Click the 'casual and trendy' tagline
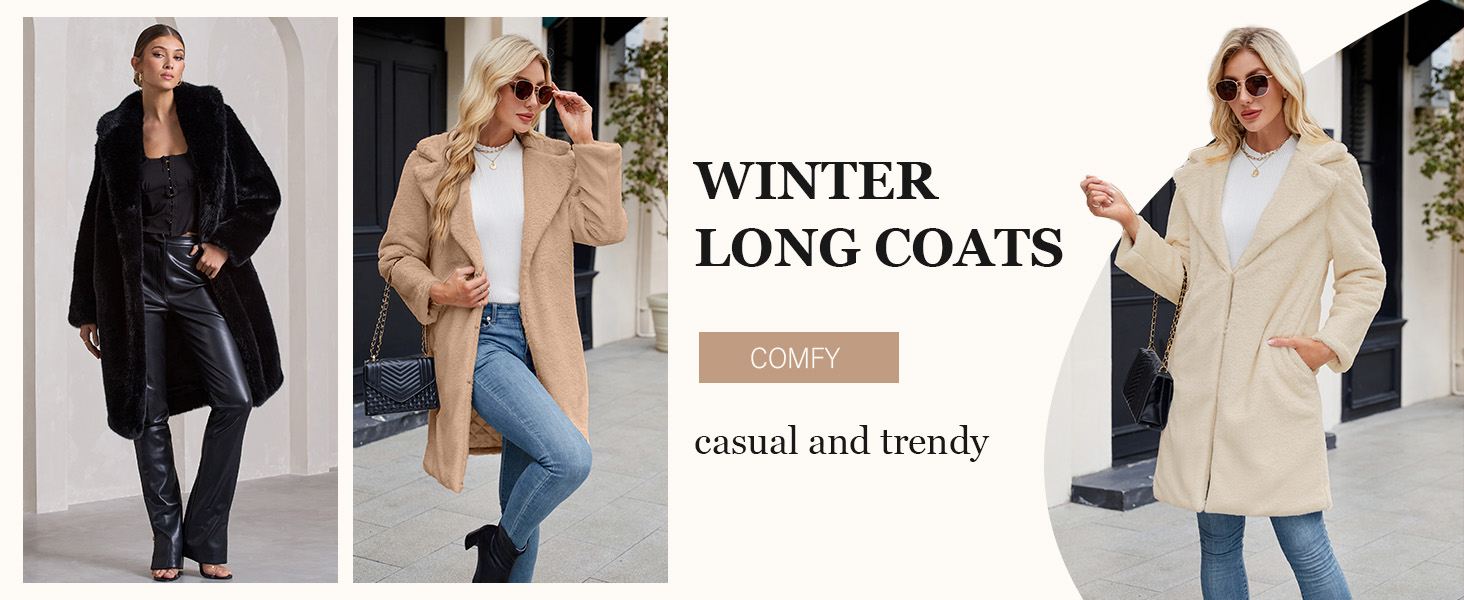This screenshot has width=1464, height=600. (x=841, y=441)
